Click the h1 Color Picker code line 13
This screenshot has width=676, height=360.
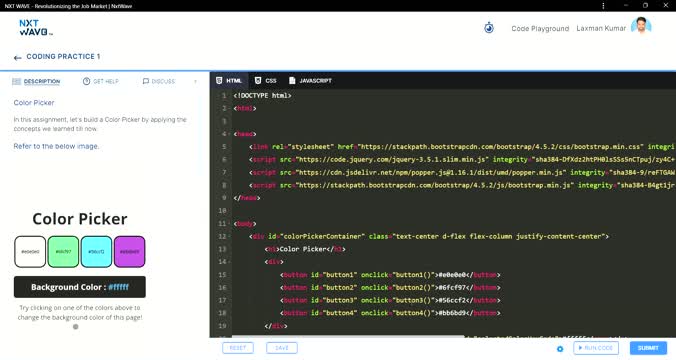(x=305, y=249)
